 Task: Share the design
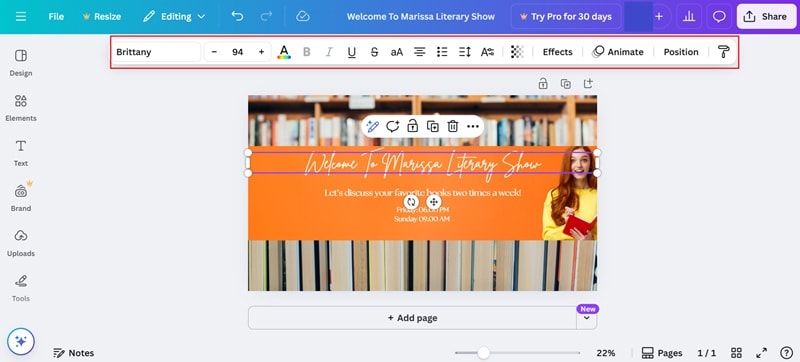(x=765, y=16)
